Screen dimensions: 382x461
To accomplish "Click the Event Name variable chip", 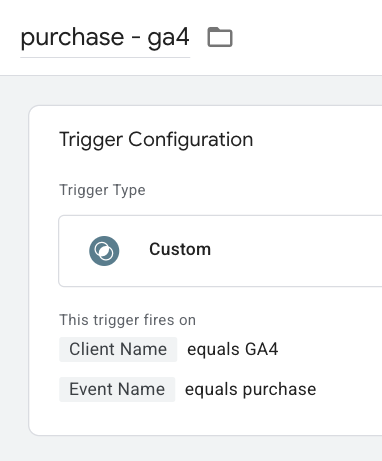I will (x=117, y=389).
